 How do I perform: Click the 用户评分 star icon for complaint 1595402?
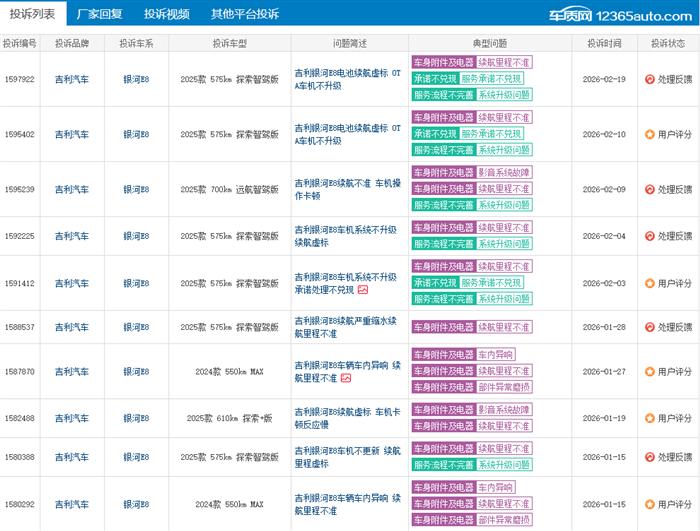click(x=649, y=134)
